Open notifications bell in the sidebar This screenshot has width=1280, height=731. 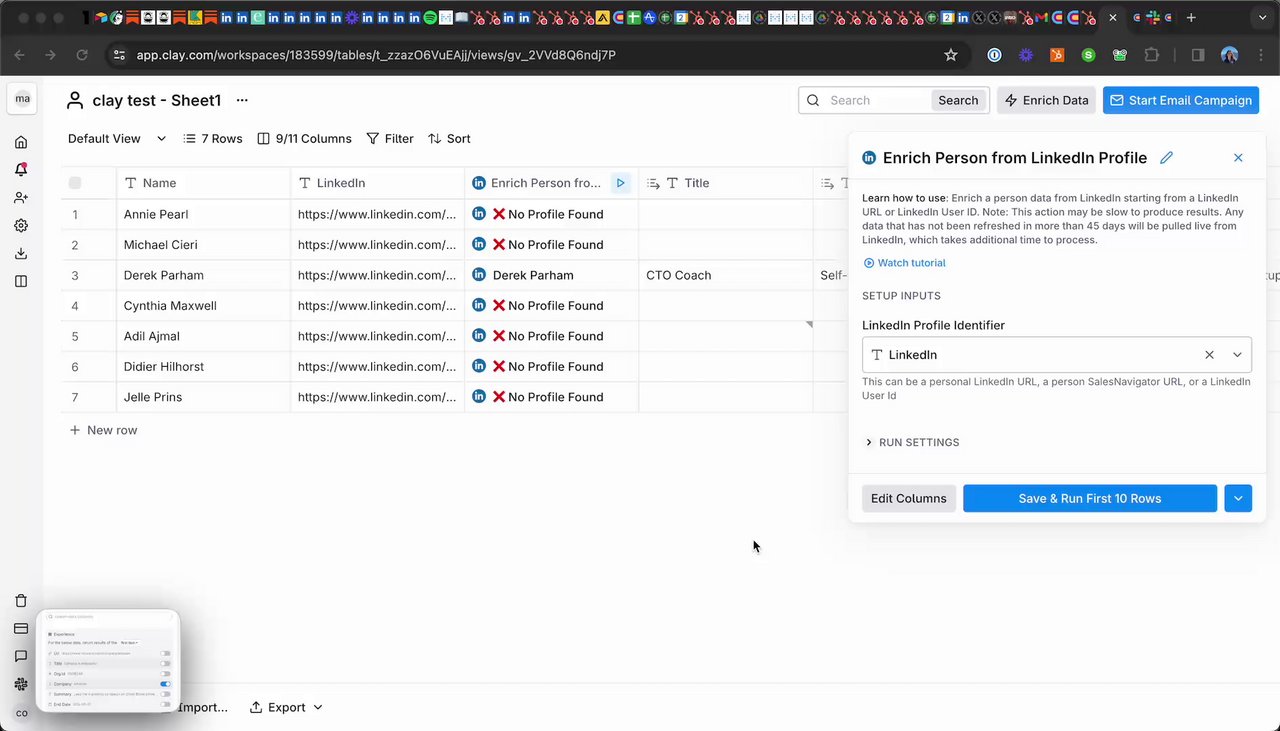(x=21, y=170)
